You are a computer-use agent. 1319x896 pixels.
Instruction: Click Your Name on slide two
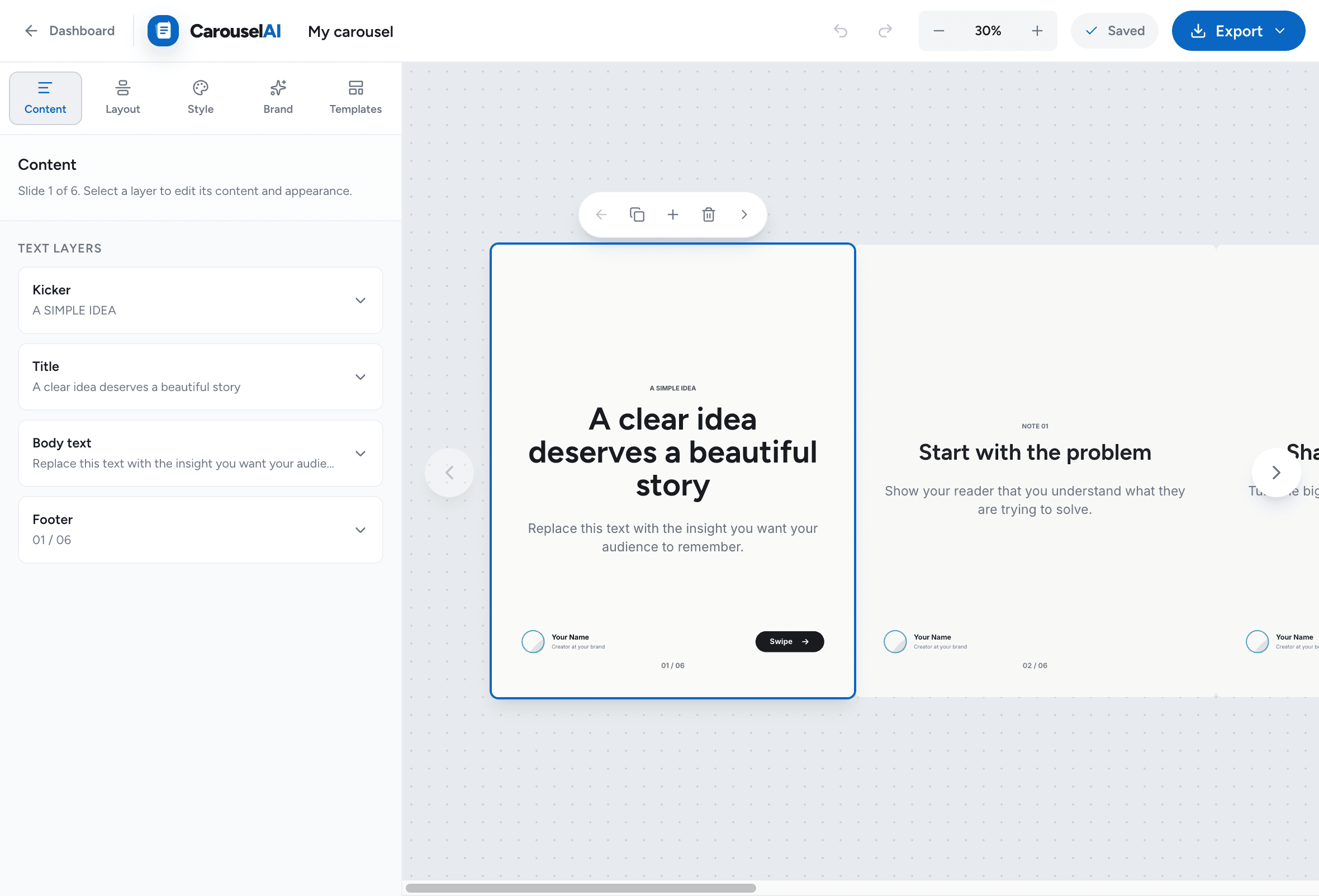point(932,637)
